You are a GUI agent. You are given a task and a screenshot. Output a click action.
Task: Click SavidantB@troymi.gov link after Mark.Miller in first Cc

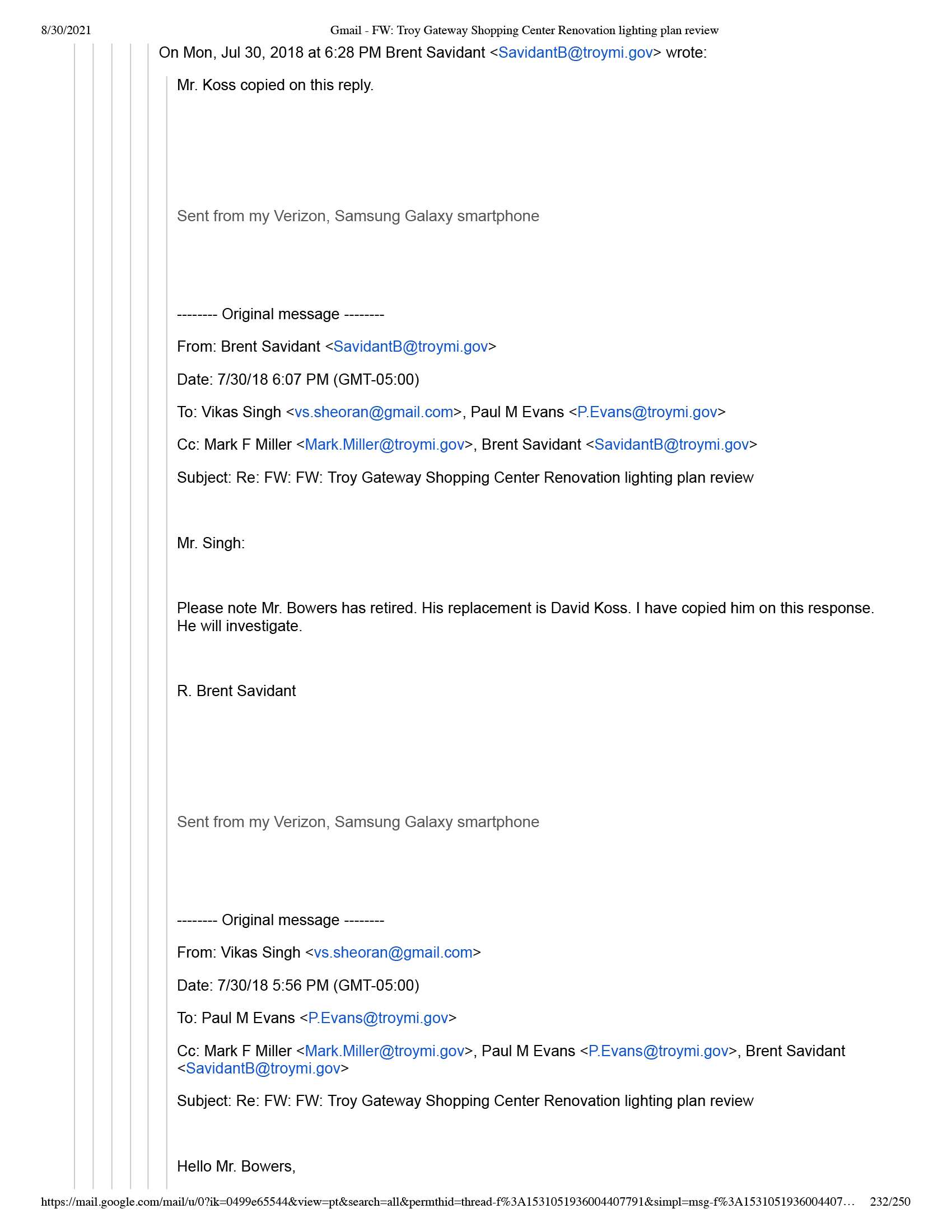point(671,445)
